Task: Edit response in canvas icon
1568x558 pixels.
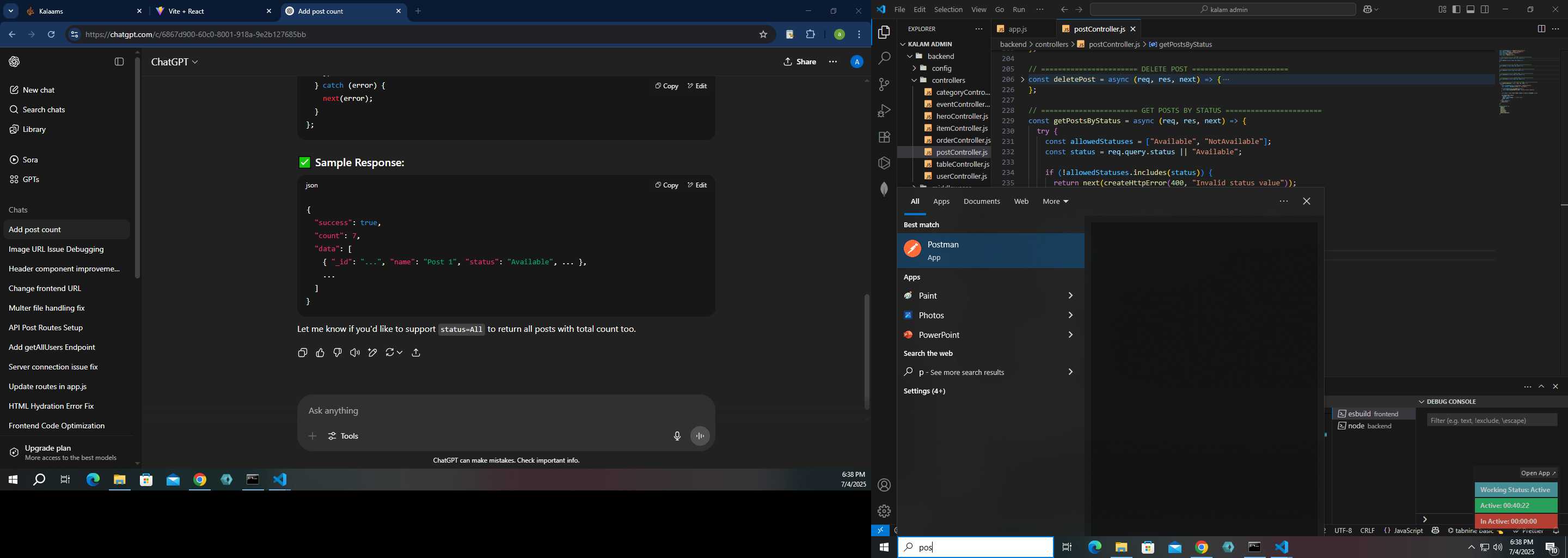Action: [372, 353]
